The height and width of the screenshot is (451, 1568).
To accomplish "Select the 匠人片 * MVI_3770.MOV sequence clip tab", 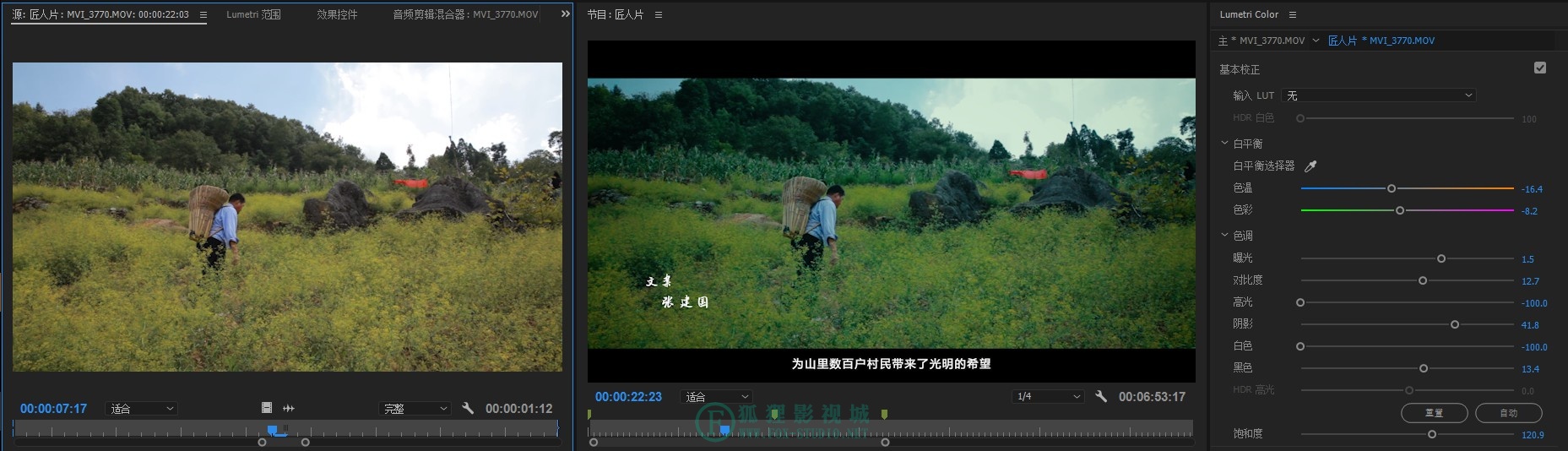I will pos(1381,41).
